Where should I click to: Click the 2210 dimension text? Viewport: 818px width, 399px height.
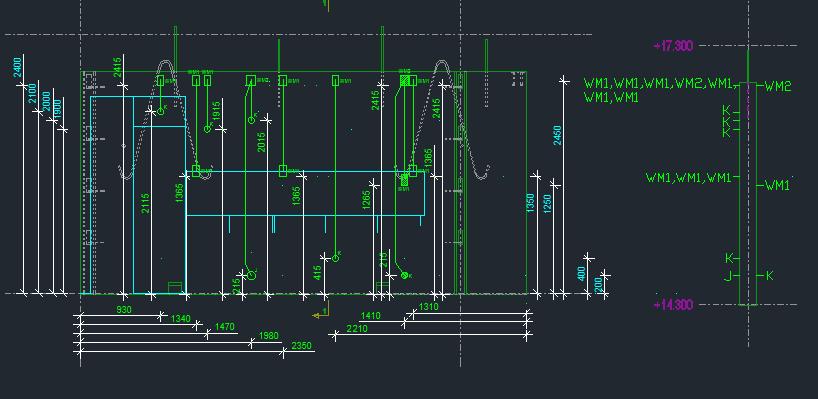(357, 329)
